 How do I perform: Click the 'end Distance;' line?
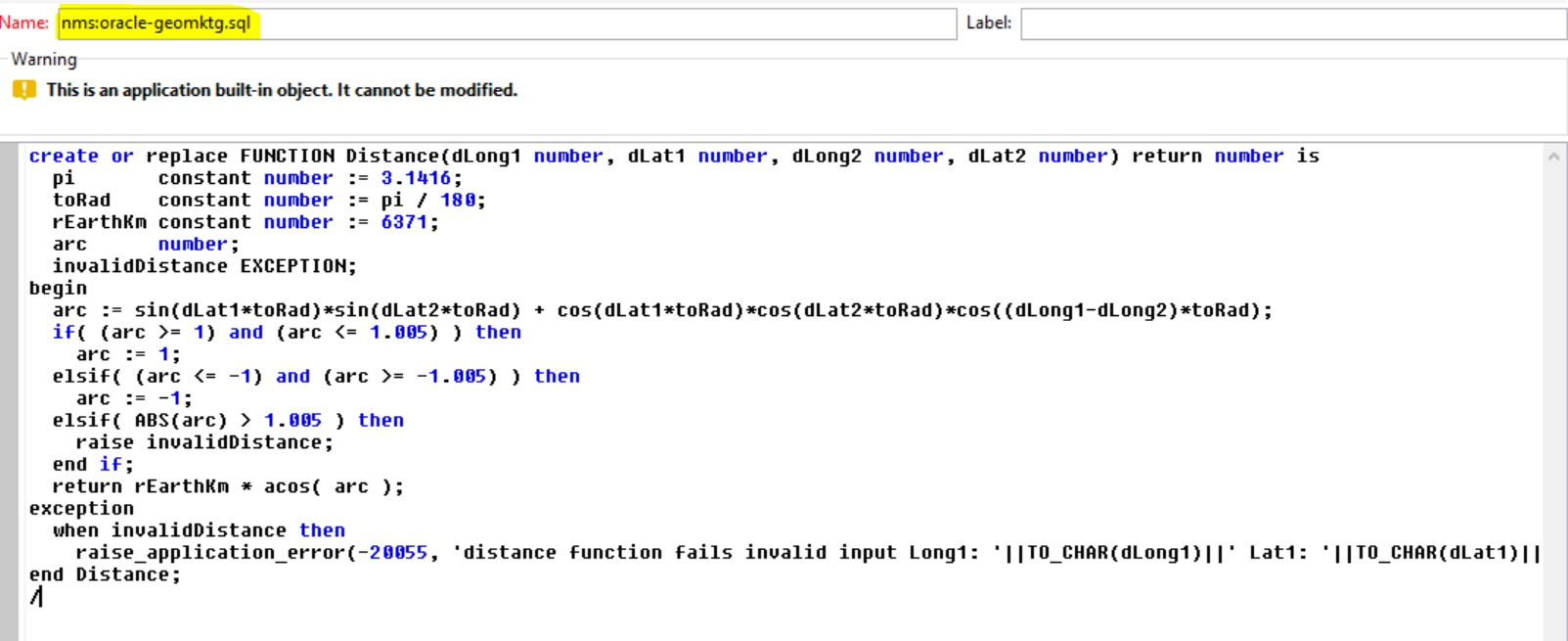[x=105, y=574]
